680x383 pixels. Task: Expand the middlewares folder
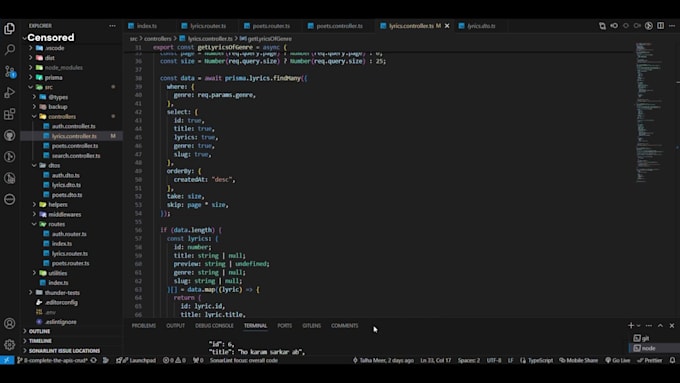click(x=65, y=214)
